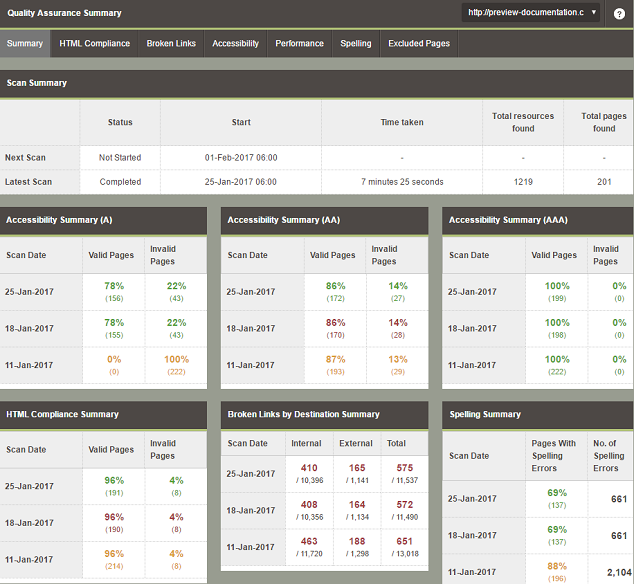The height and width of the screenshot is (584, 634).
Task: Click internal broken links value 463
Action: 309,542
